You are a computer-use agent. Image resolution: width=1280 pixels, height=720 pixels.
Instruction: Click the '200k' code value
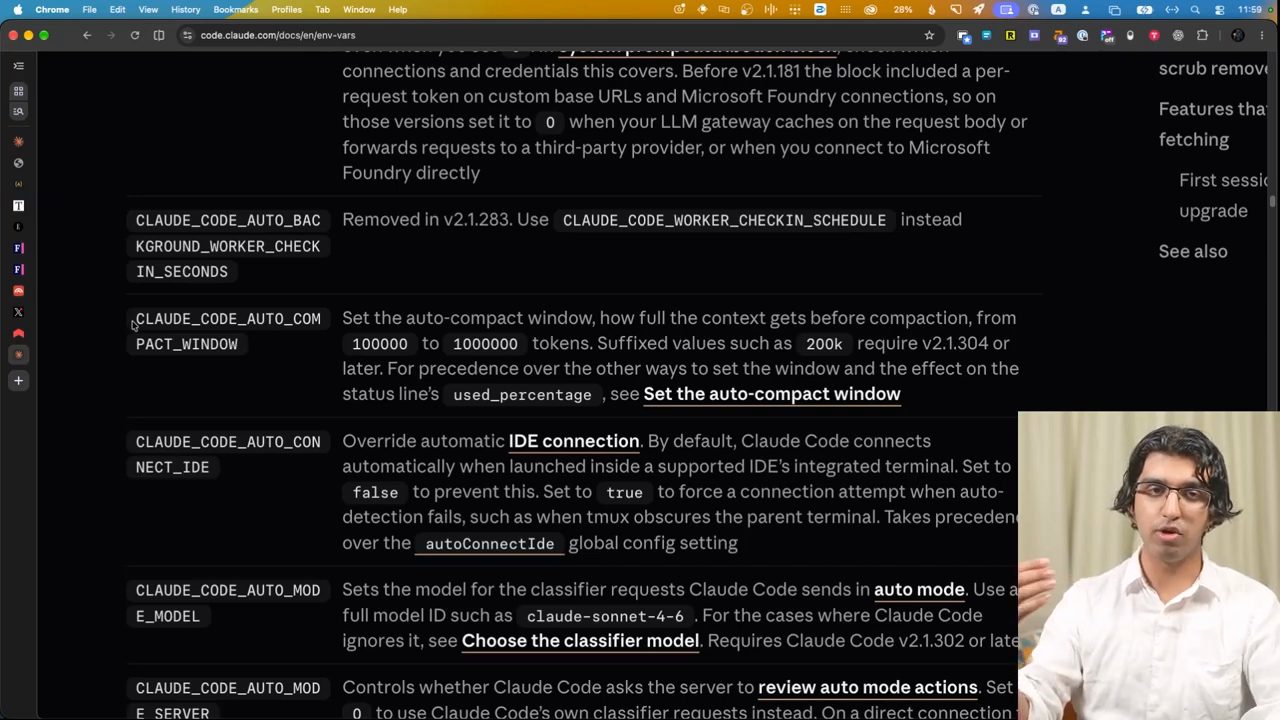[824, 344]
